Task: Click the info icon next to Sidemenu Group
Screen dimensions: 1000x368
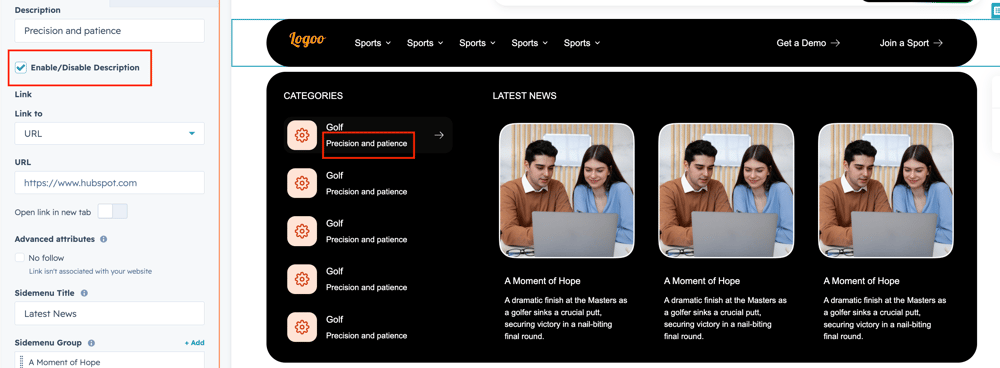Action: click(91, 343)
